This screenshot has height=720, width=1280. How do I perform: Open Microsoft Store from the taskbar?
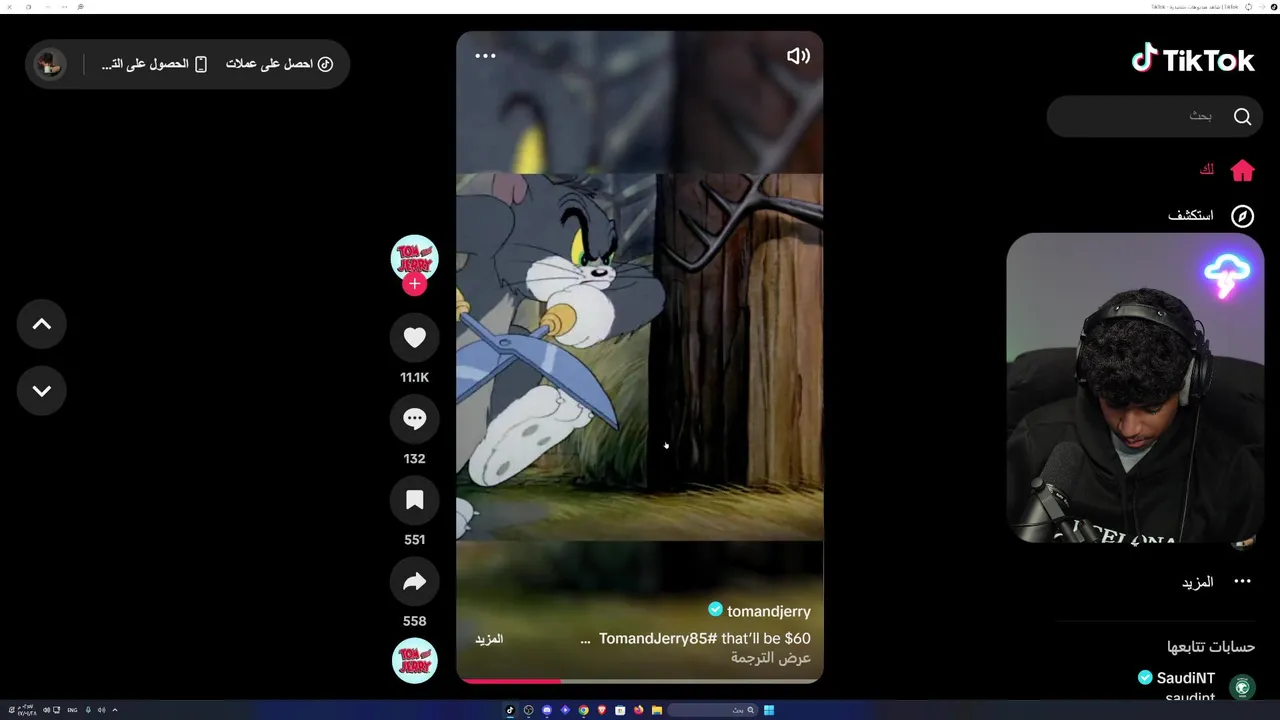(x=620, y=710)
